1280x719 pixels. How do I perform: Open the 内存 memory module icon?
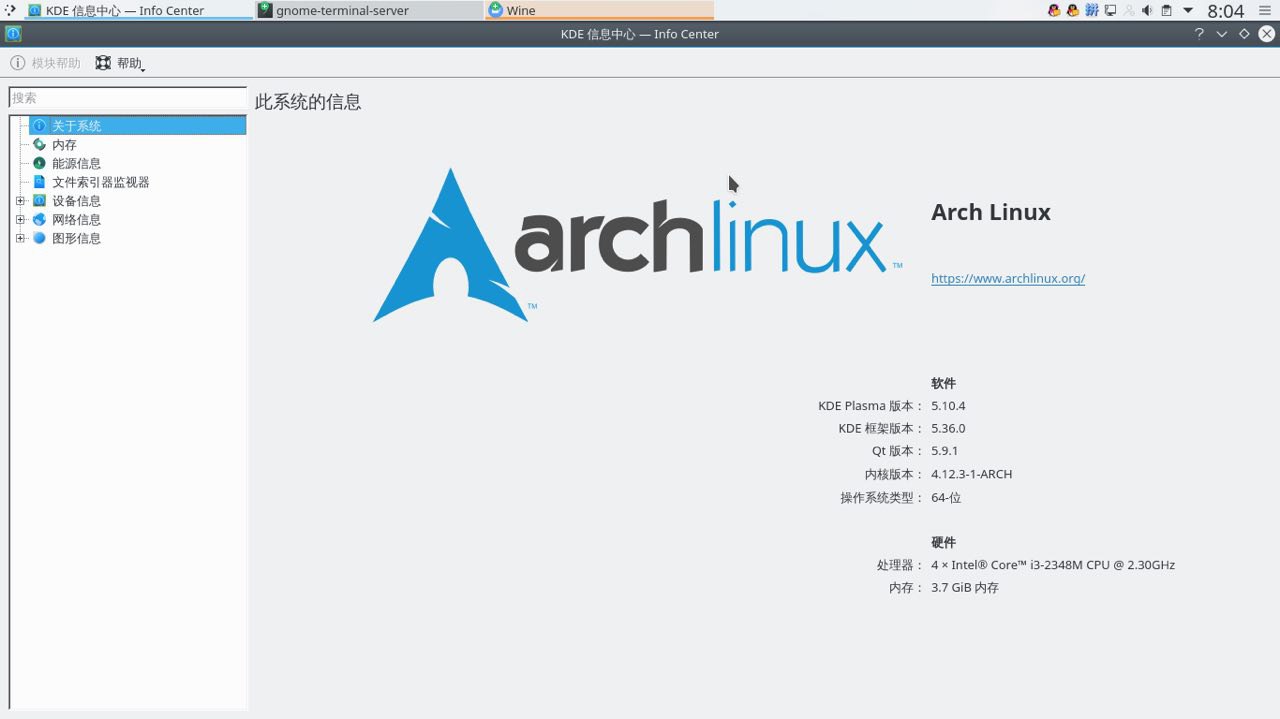pos(40,145)
